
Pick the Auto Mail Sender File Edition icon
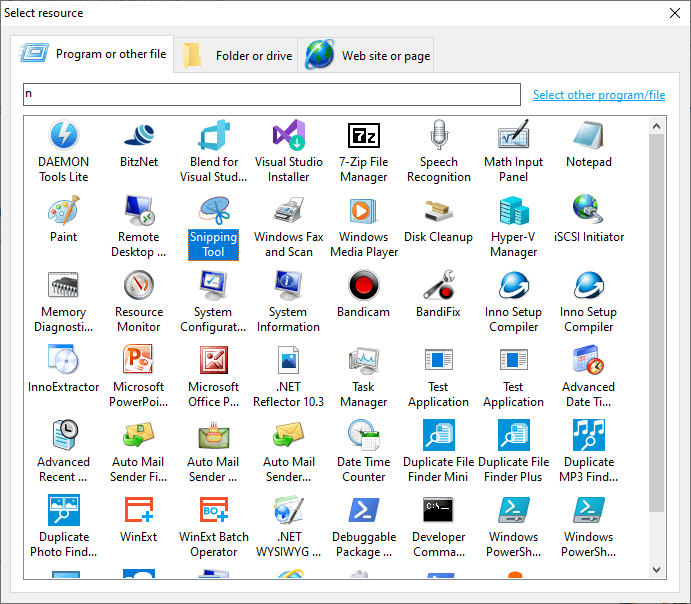(139, 435)
